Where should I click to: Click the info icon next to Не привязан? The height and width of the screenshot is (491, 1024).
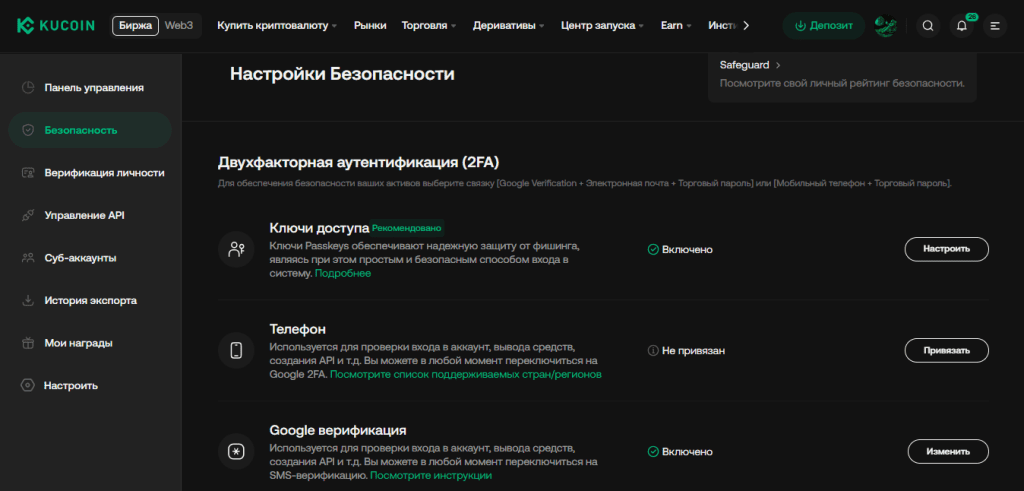point(652,351)
